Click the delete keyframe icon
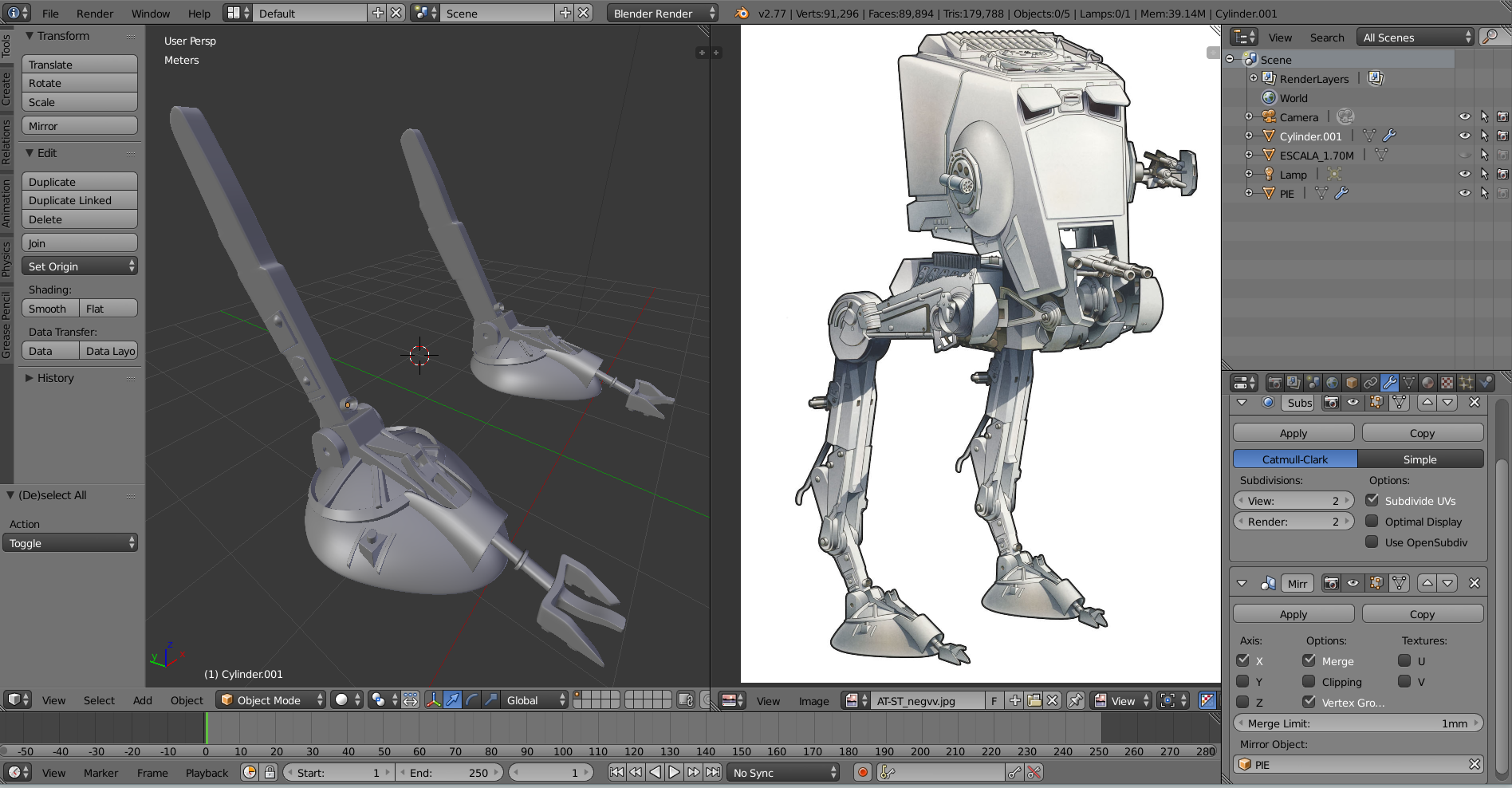1512x788 pixels. pos(1034,772)
